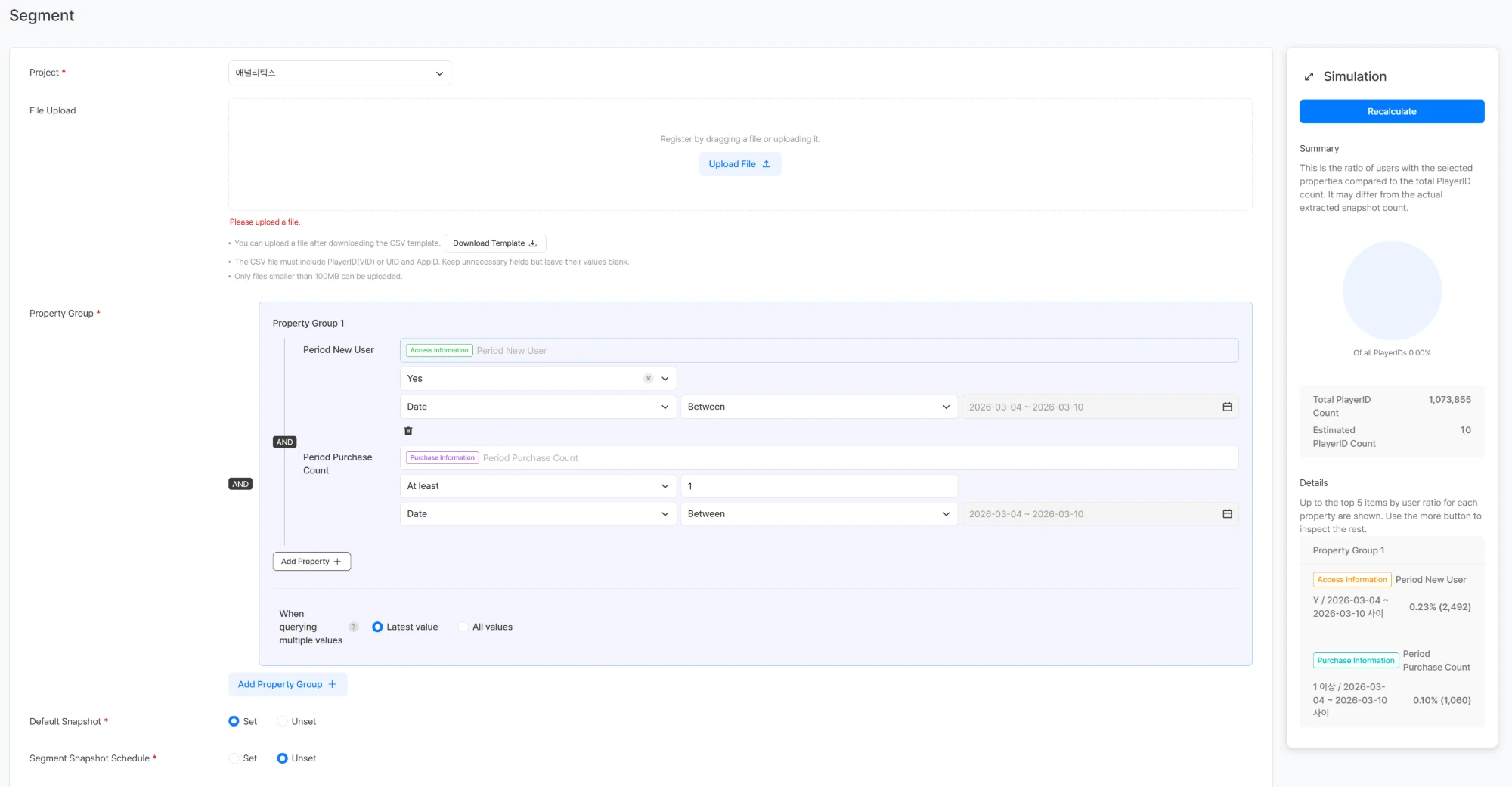The height and width of the screenshot is (787, 1512).
Task: Choose Unset for Segment Snapshot Schedule
Action: pos(282,758)
